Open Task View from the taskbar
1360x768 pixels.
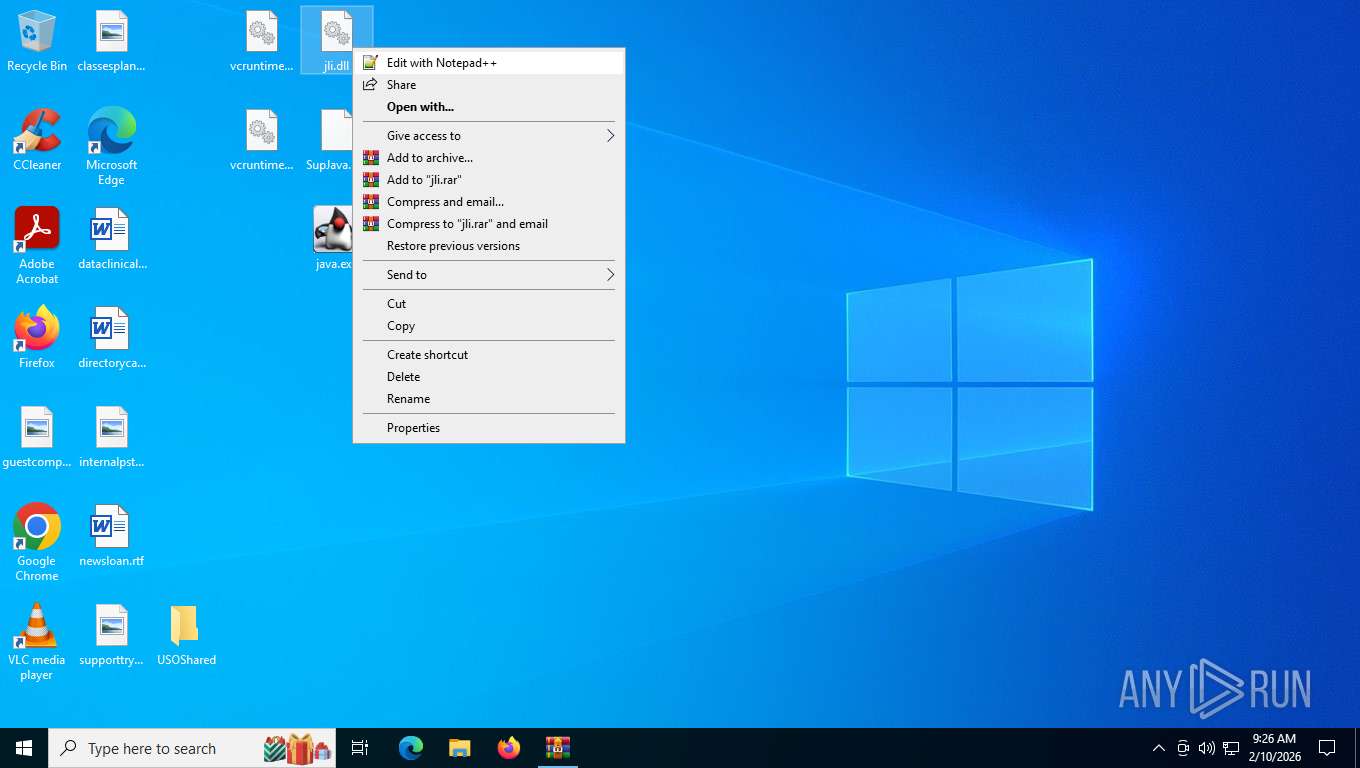tap(360, 748)
